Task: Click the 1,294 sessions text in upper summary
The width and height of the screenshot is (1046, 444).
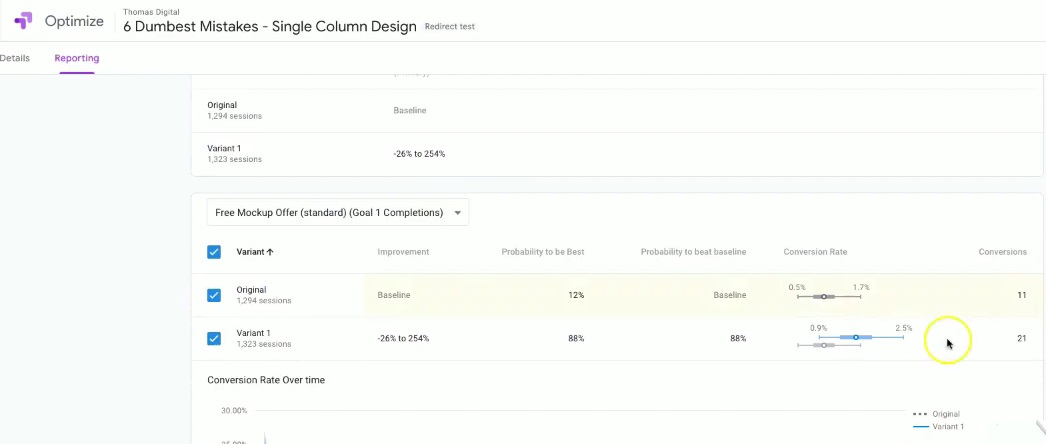Action: (234, 116)
